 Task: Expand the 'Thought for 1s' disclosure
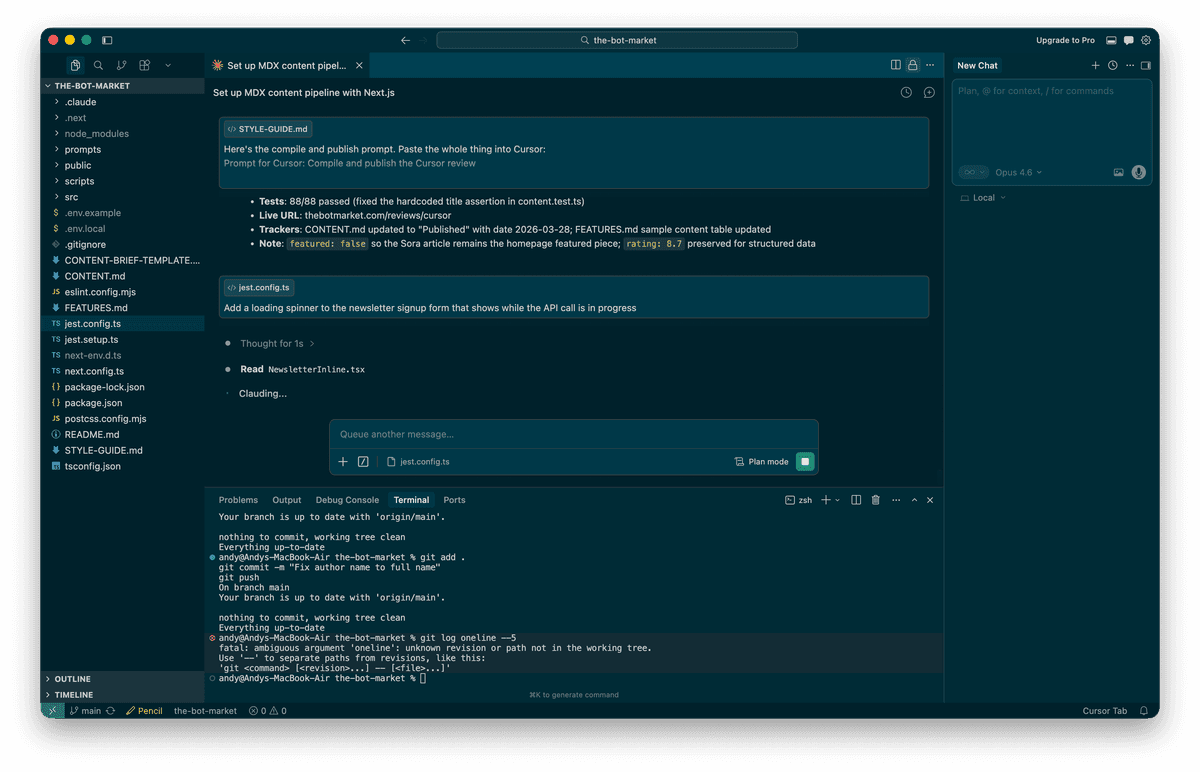pos(270,343)
